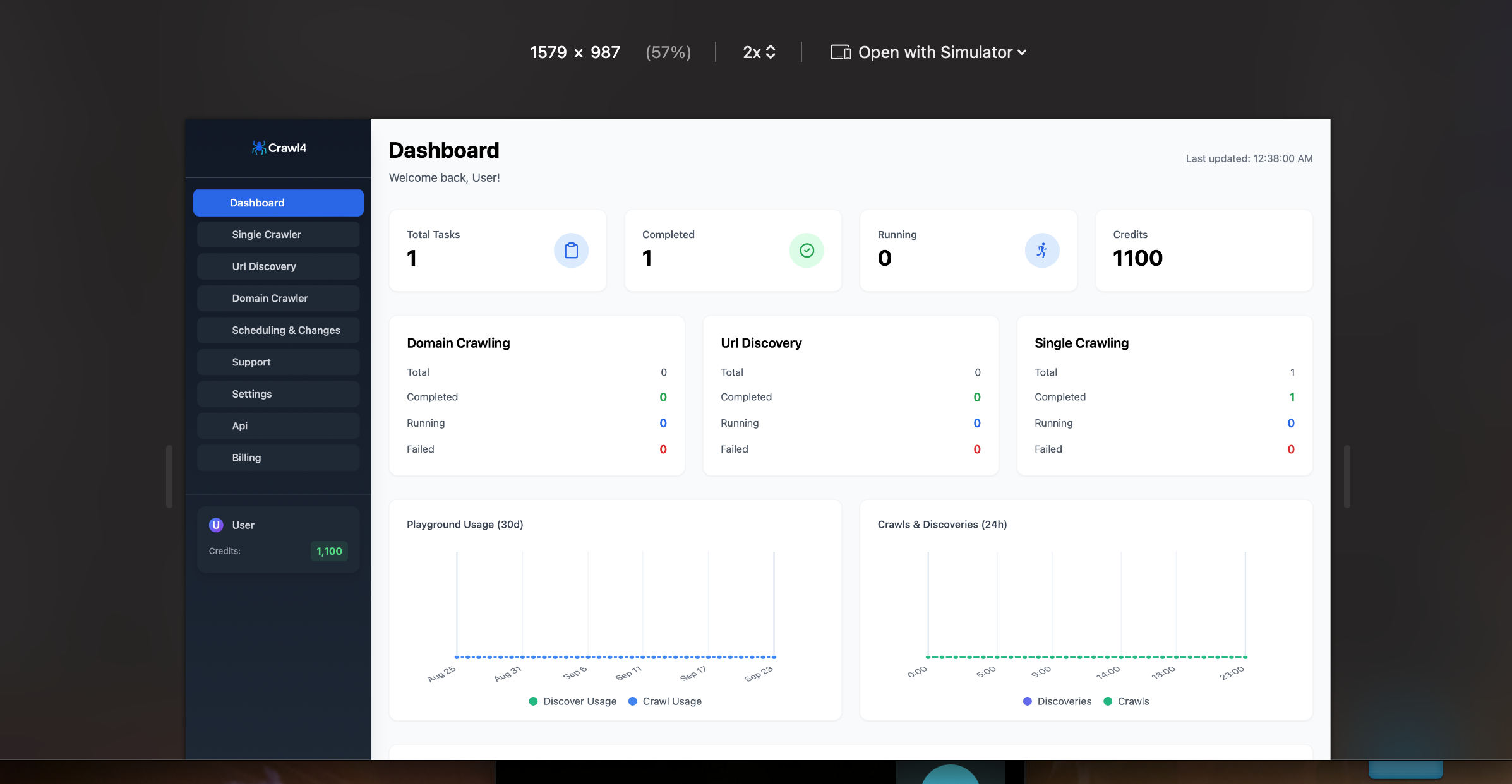The height and width of the screenshot is (784, 1512).
Task: Click the blue Discover Usage legend dot
Action: [x=532, y=701]
